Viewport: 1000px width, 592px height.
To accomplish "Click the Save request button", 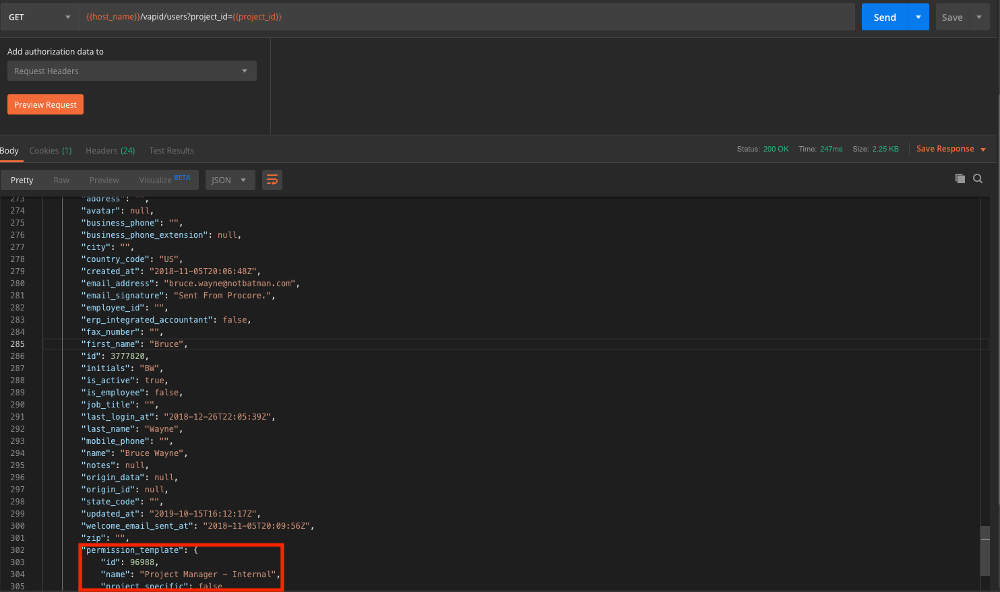I will (952, 17).
